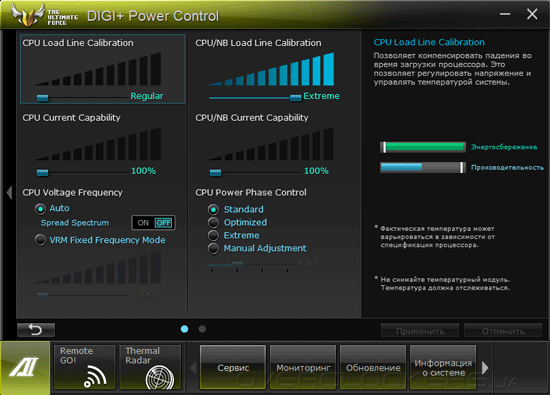Viewport: 550px width, 395px height.
Task: Launch the Remote GO! tool
Action: tap(85, 367)
